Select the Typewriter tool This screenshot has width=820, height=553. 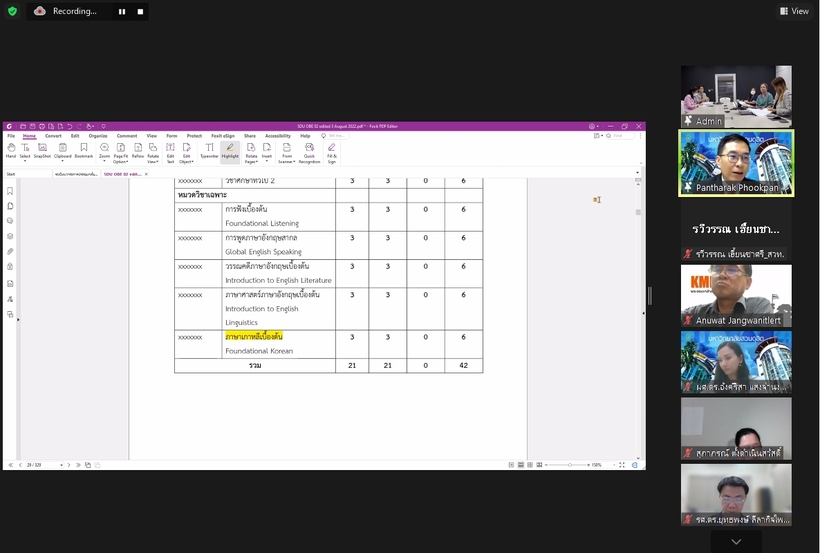point(209,151)
